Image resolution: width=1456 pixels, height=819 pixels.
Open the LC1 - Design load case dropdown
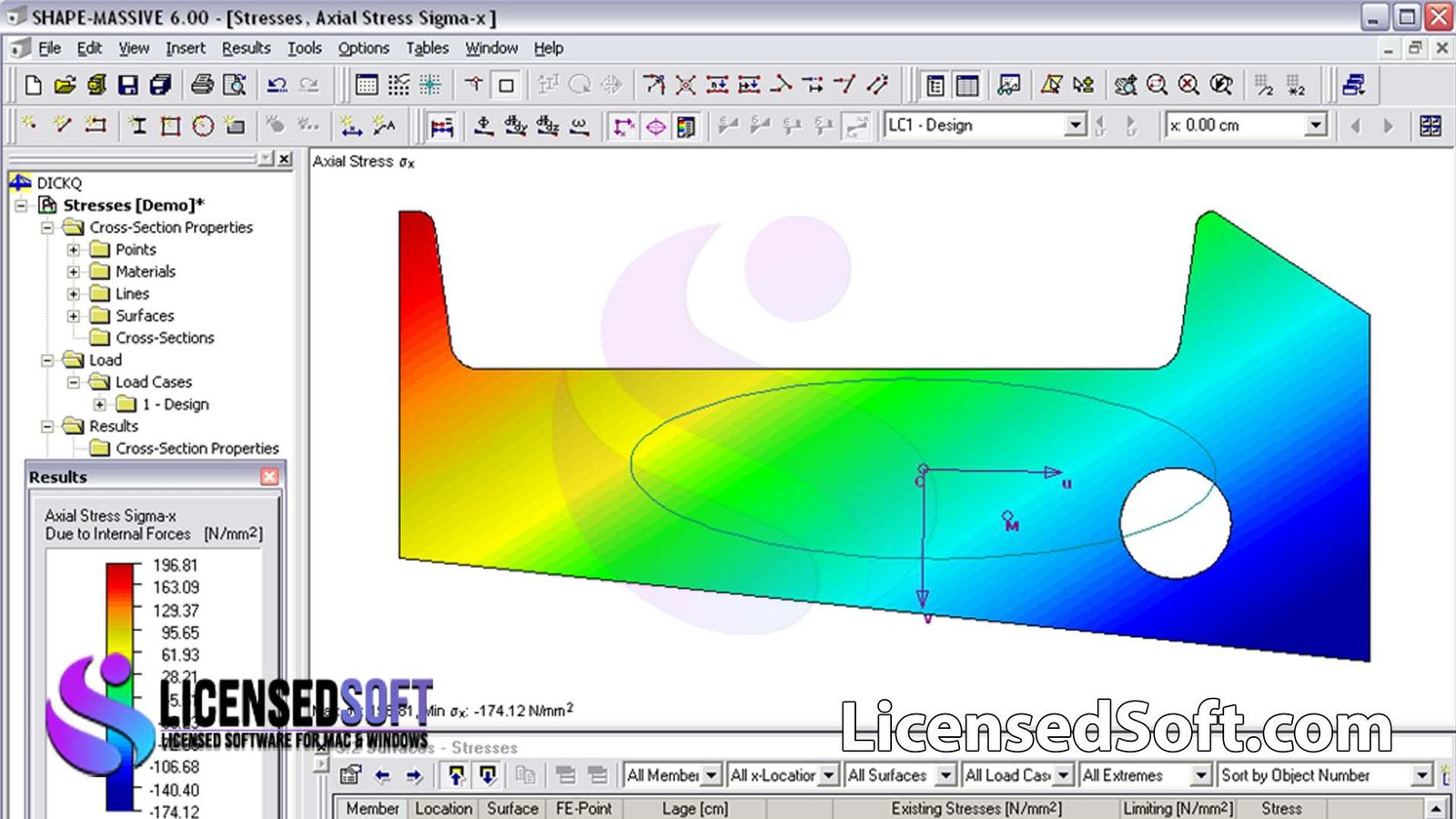pos(1075,125)
